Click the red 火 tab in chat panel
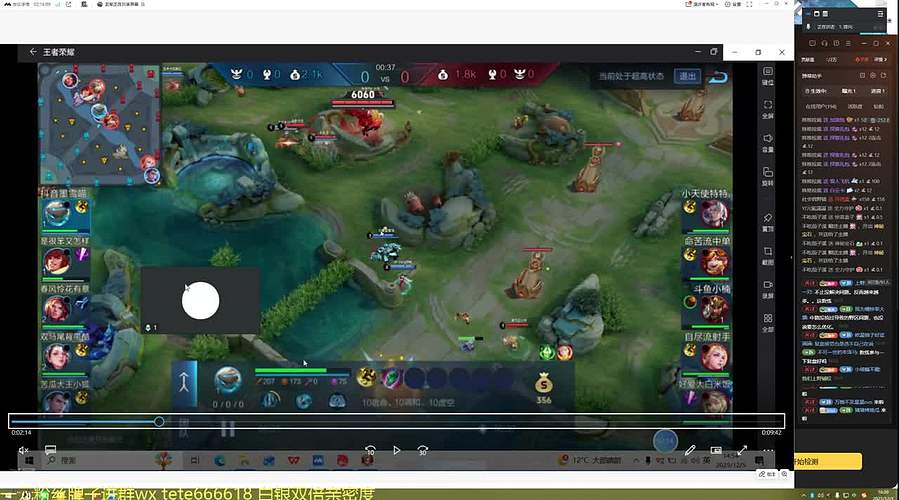The width and height of the screenshot is (899, 500). click(861, 60)
